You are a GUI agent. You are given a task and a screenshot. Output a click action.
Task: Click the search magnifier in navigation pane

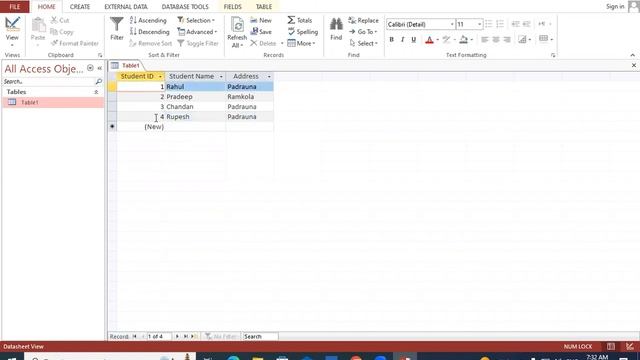point(98,82)
